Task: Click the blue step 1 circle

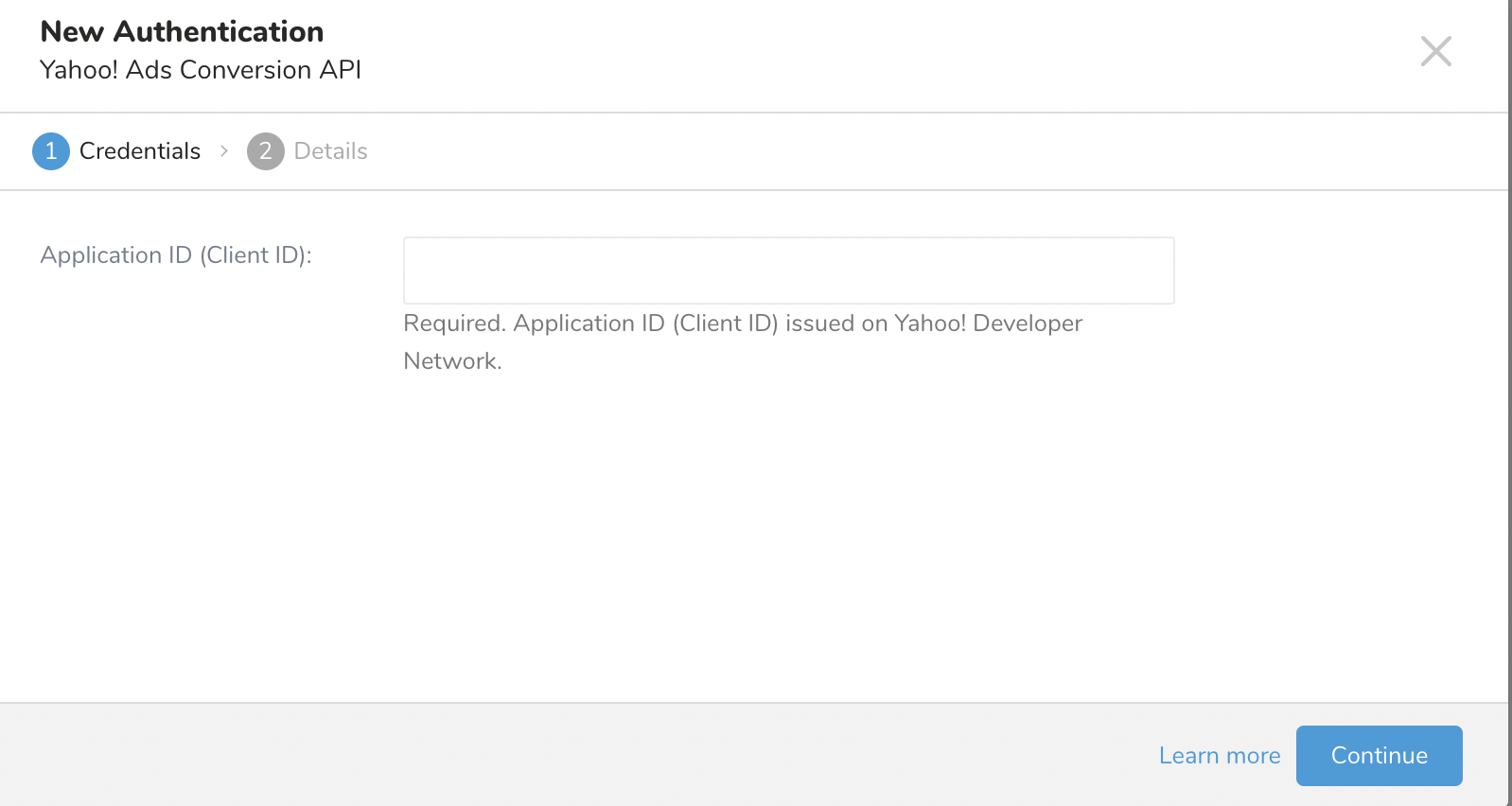Action: [51, 151]
